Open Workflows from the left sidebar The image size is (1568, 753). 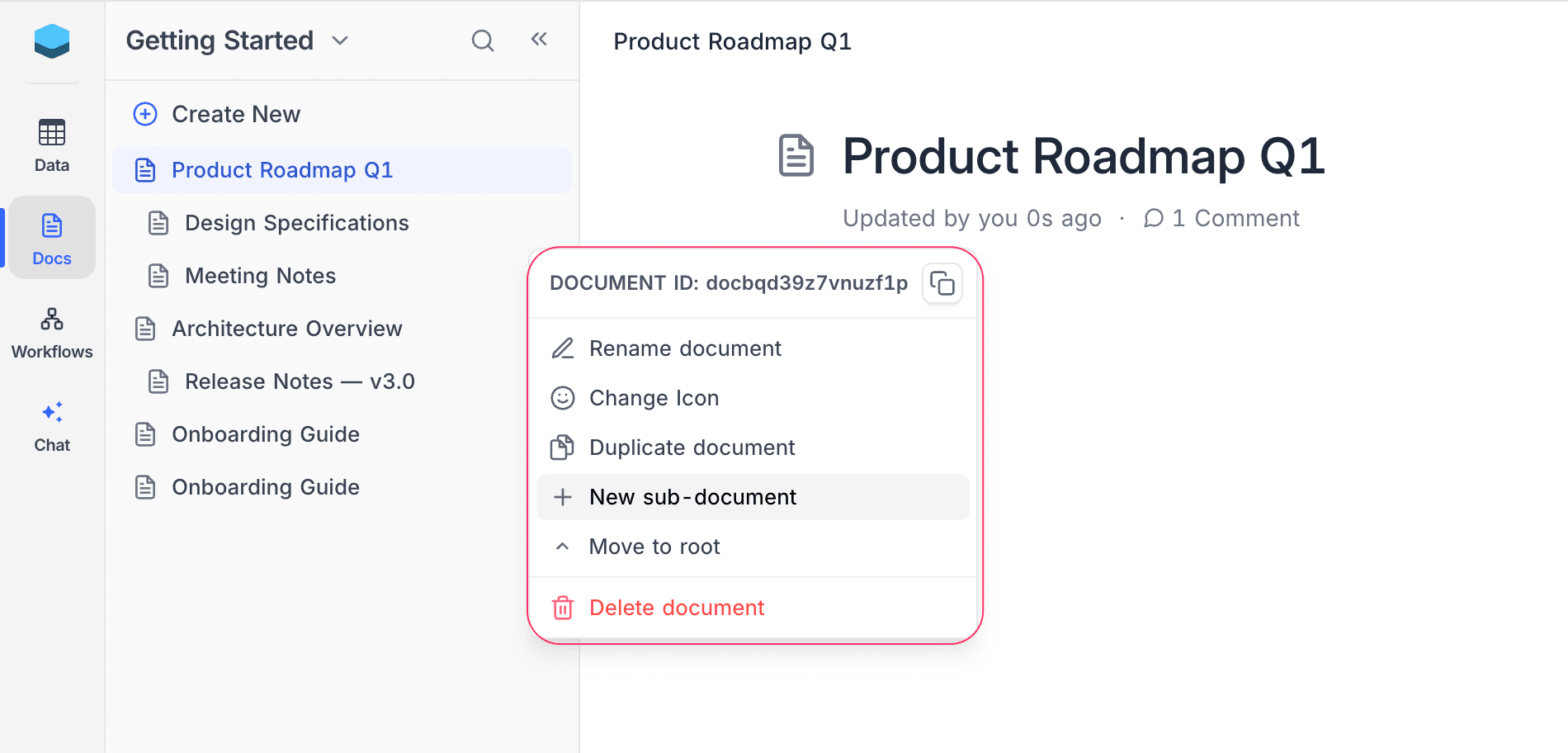pos(51,330)
